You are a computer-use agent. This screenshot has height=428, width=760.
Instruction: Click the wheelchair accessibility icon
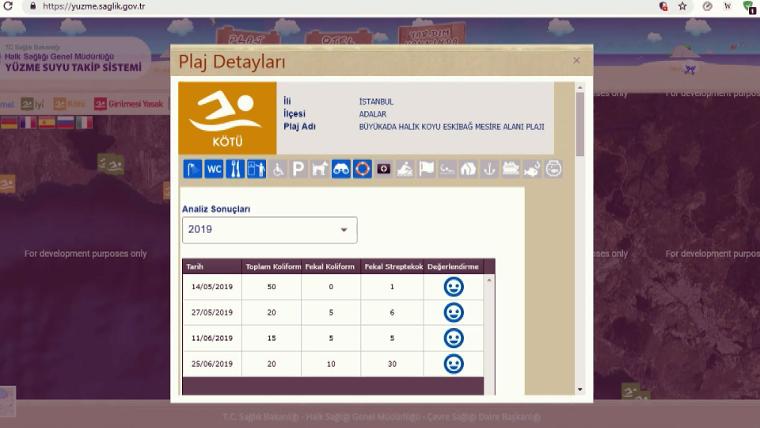click(277, 169)
